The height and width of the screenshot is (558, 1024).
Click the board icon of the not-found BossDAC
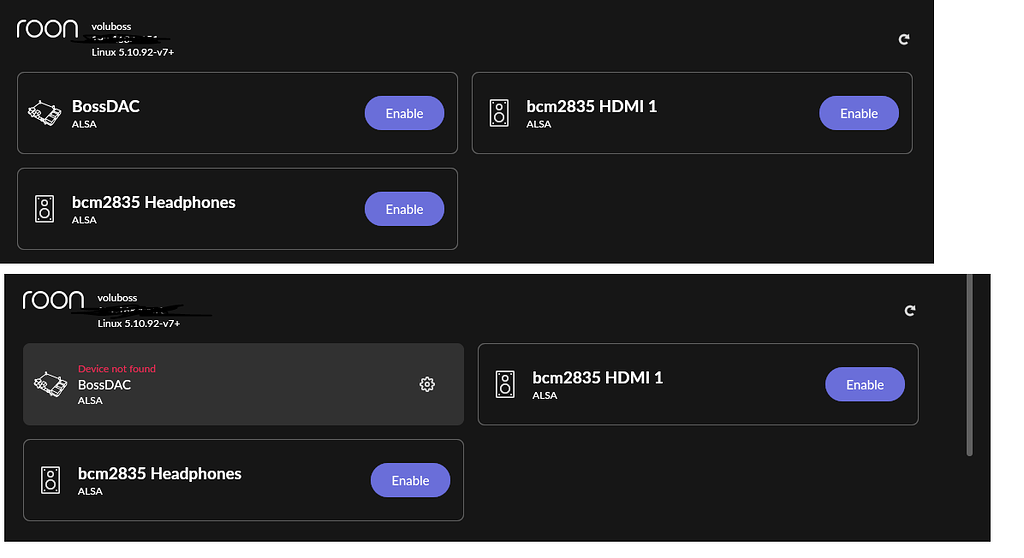(x=50, y=384)
